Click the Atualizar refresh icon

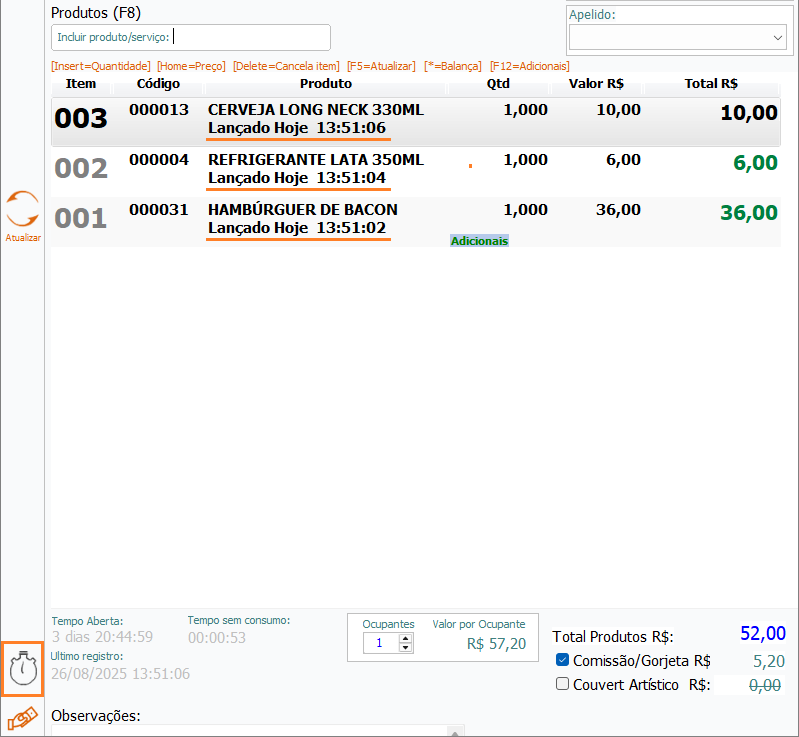point(22,210)
